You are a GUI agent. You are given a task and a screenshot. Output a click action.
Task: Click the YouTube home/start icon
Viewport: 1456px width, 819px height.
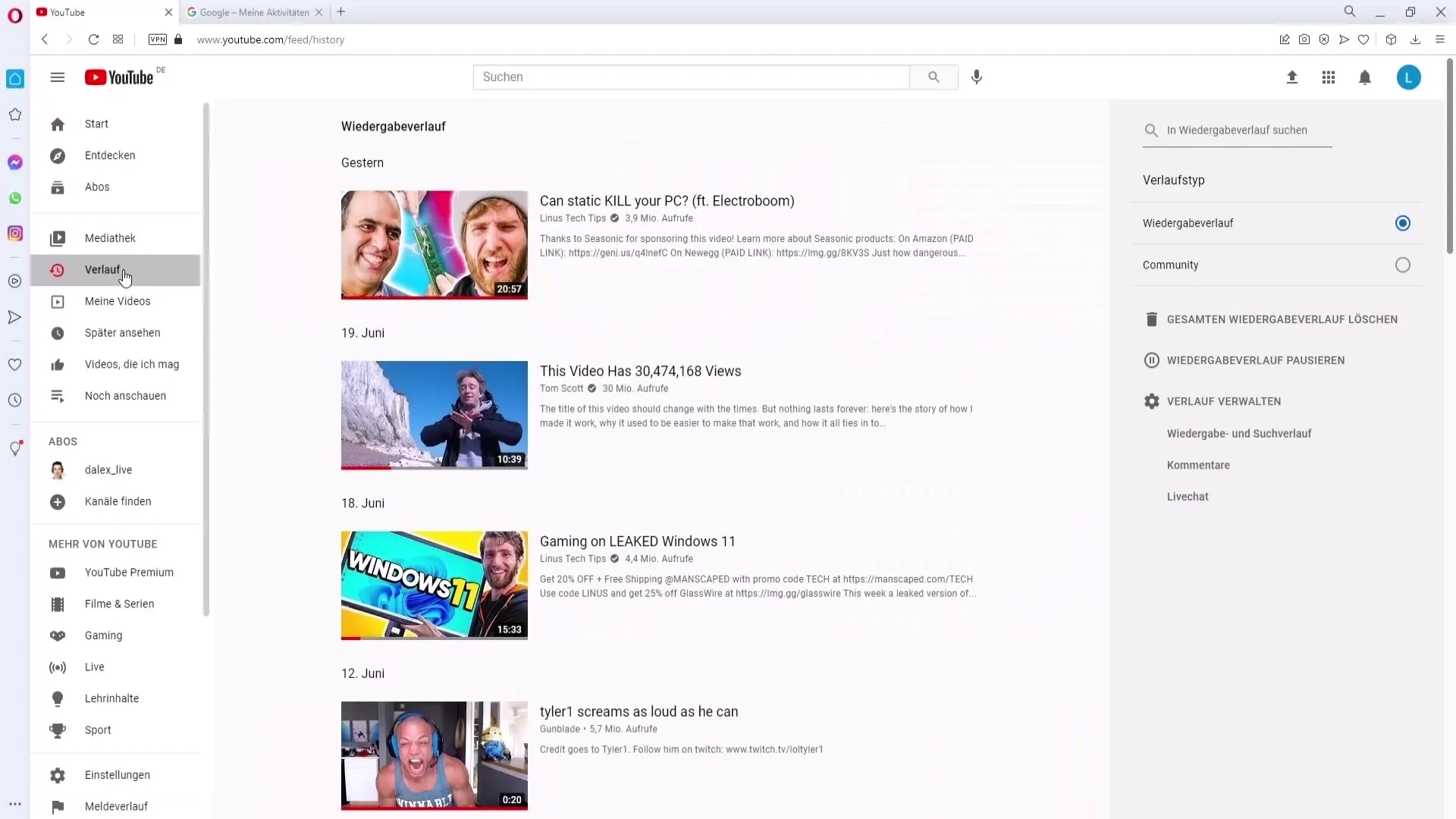click(57, 124)
